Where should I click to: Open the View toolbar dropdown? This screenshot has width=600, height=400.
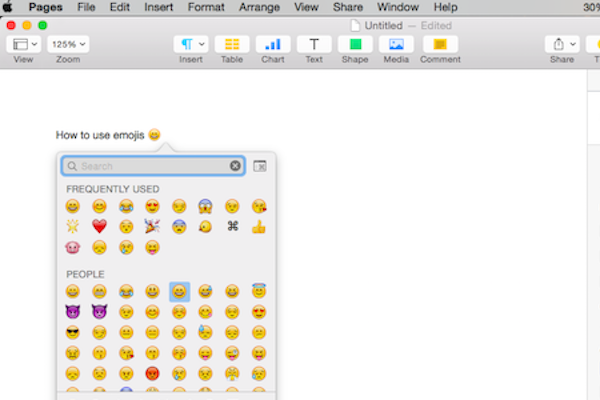(23, 44)
